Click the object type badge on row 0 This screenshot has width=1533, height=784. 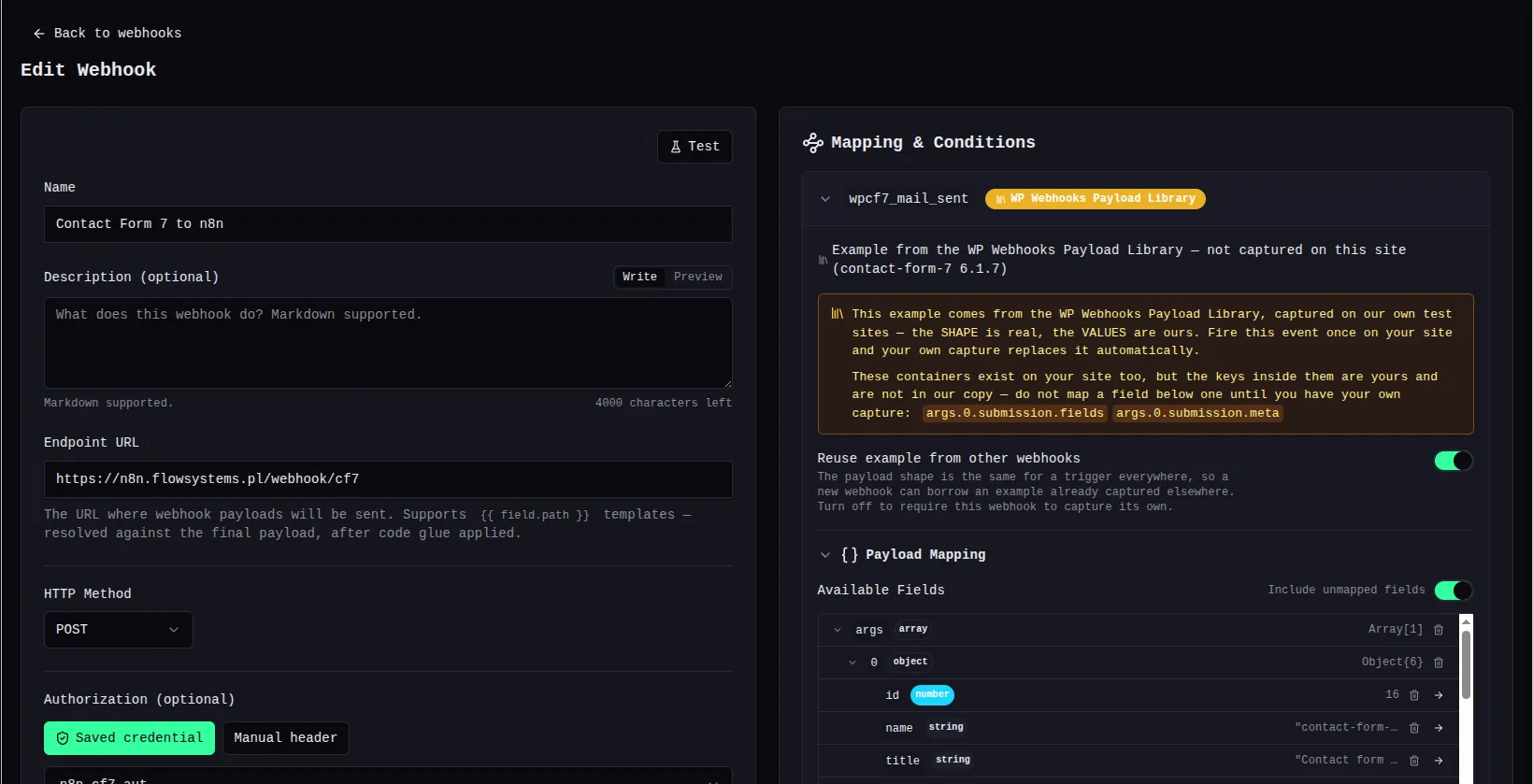coord(910,663)
